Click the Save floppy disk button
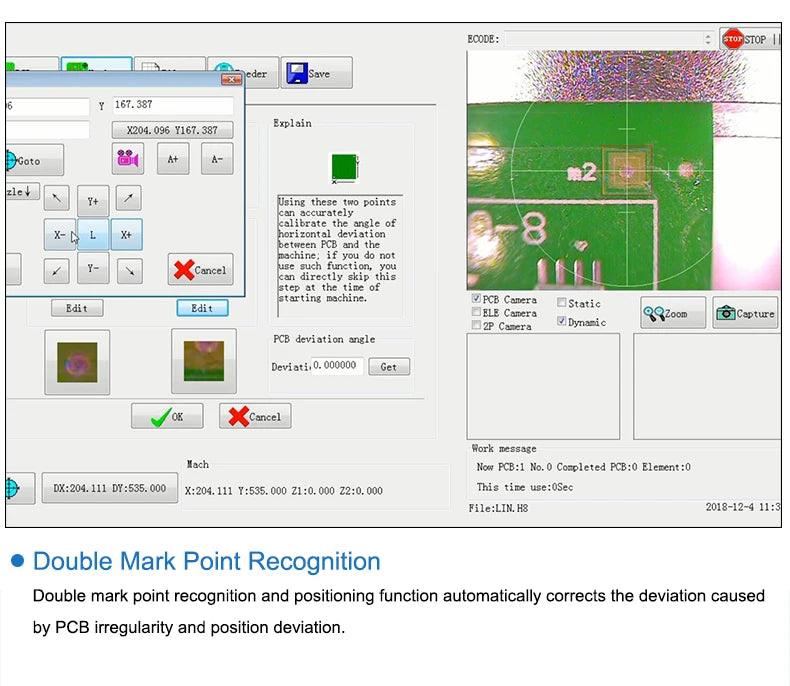The image size is (790, 686). click(316, 73)
